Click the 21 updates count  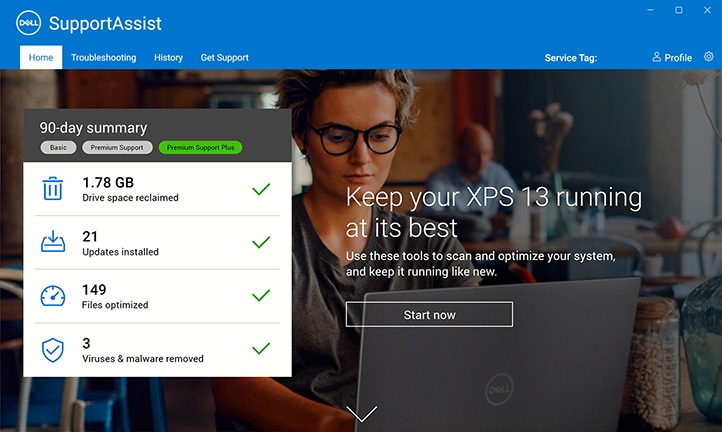(90, 237)
